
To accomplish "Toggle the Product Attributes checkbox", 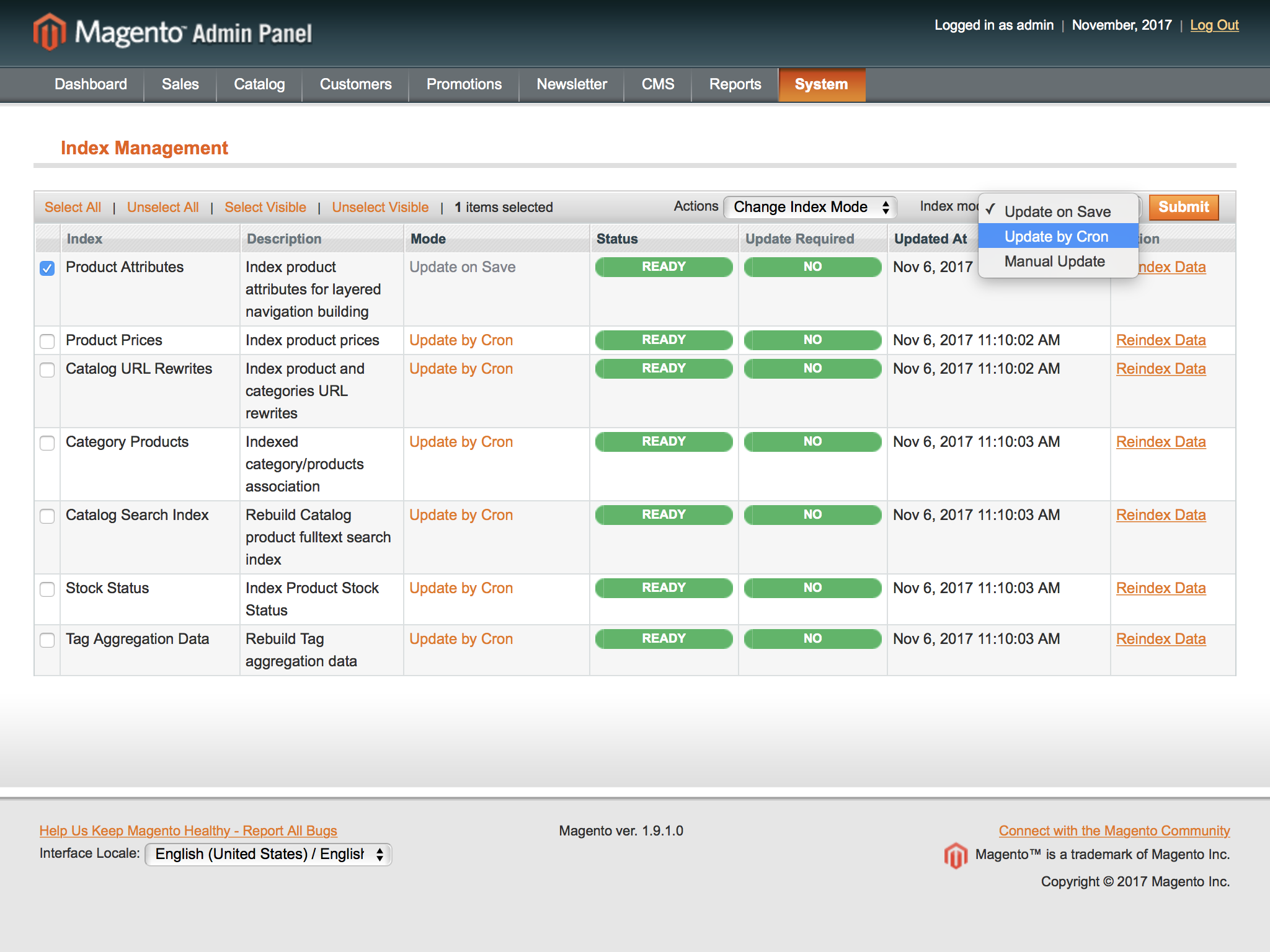I will (x=47, y=268).
